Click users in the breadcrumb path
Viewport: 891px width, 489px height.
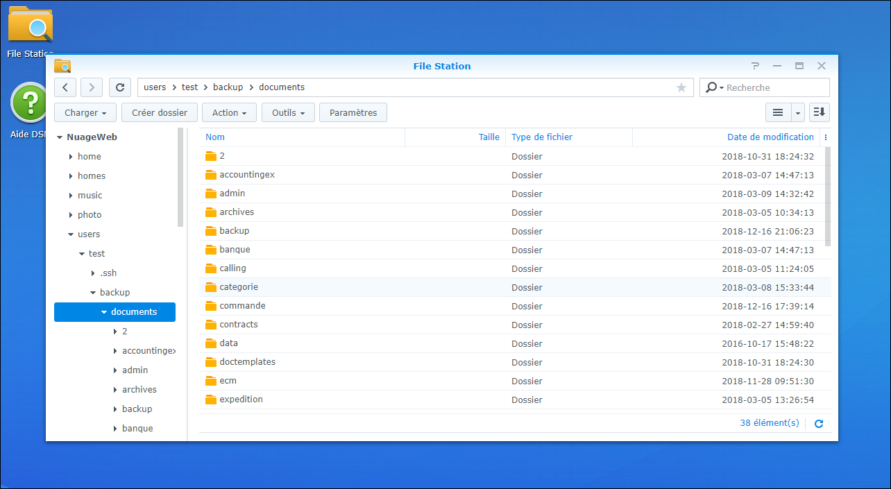tap(155, 87)
